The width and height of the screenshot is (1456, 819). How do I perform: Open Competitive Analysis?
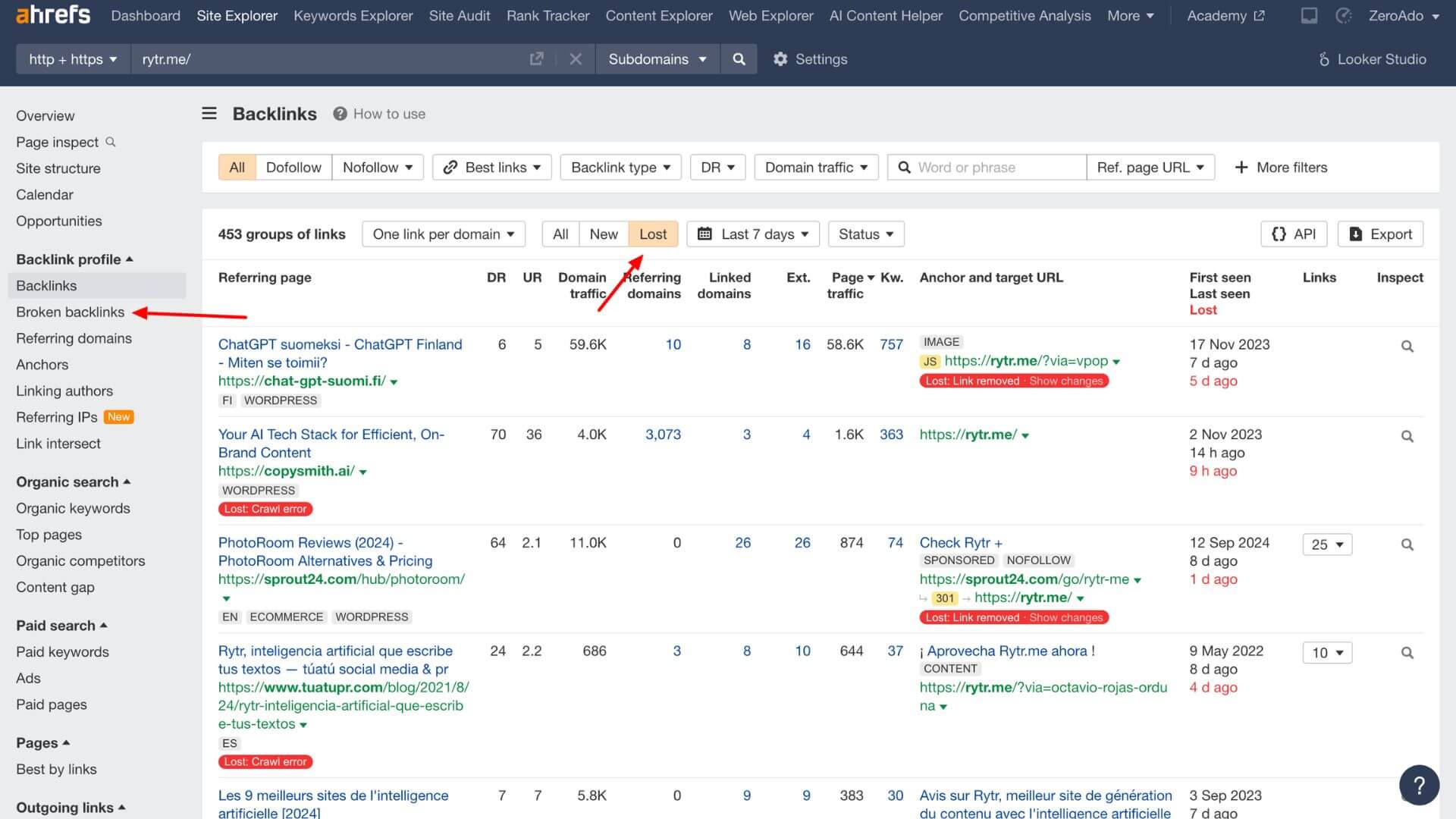coord(1025,16)
